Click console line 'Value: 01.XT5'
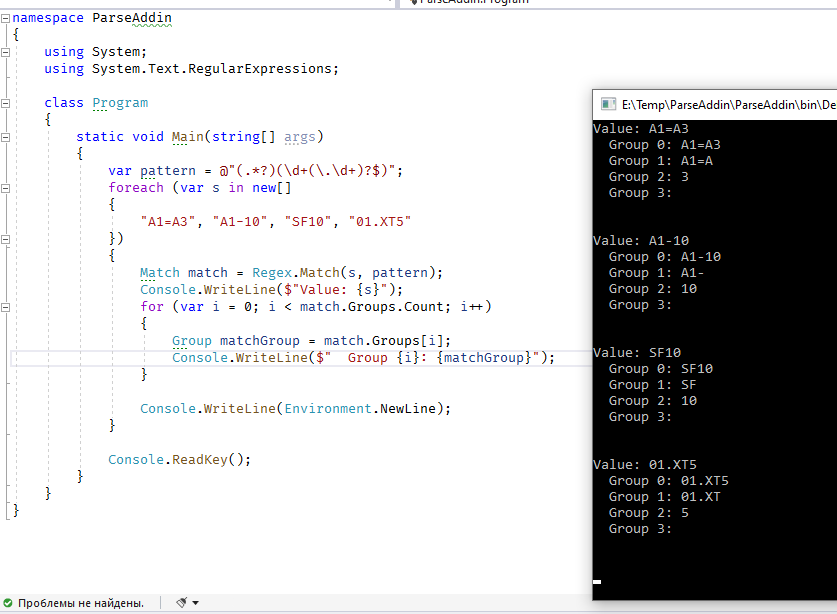The height and width of the screenshot is (614, 837). (645, 465)
